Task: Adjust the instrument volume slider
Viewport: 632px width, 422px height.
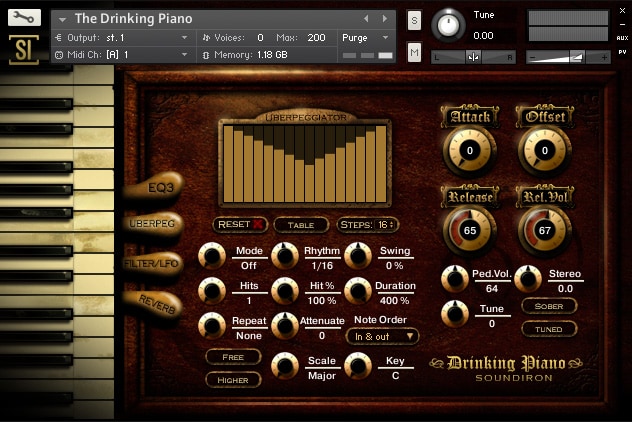Action: (x=568, y=57)
